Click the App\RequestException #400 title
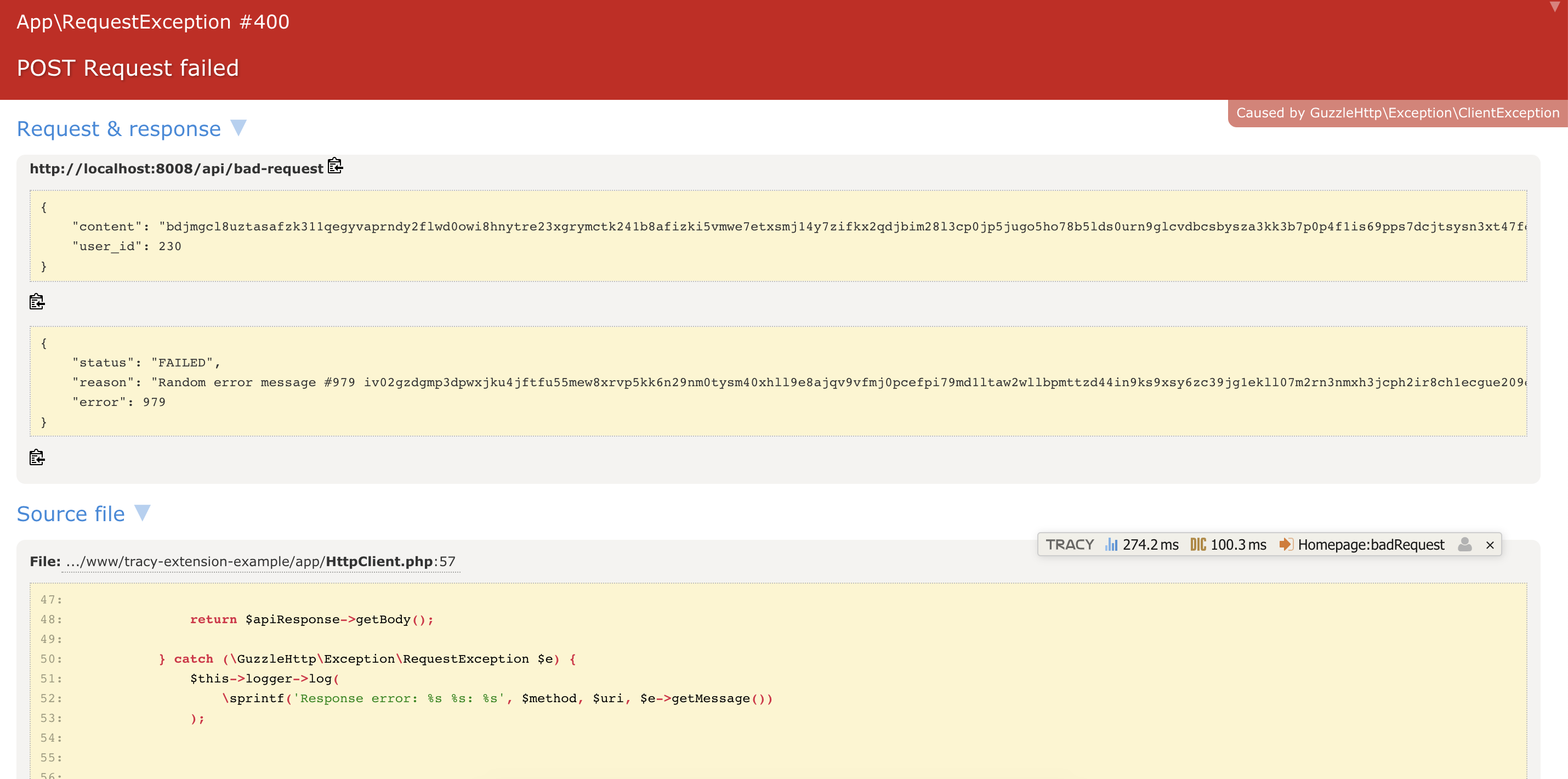 pos(153,22)
